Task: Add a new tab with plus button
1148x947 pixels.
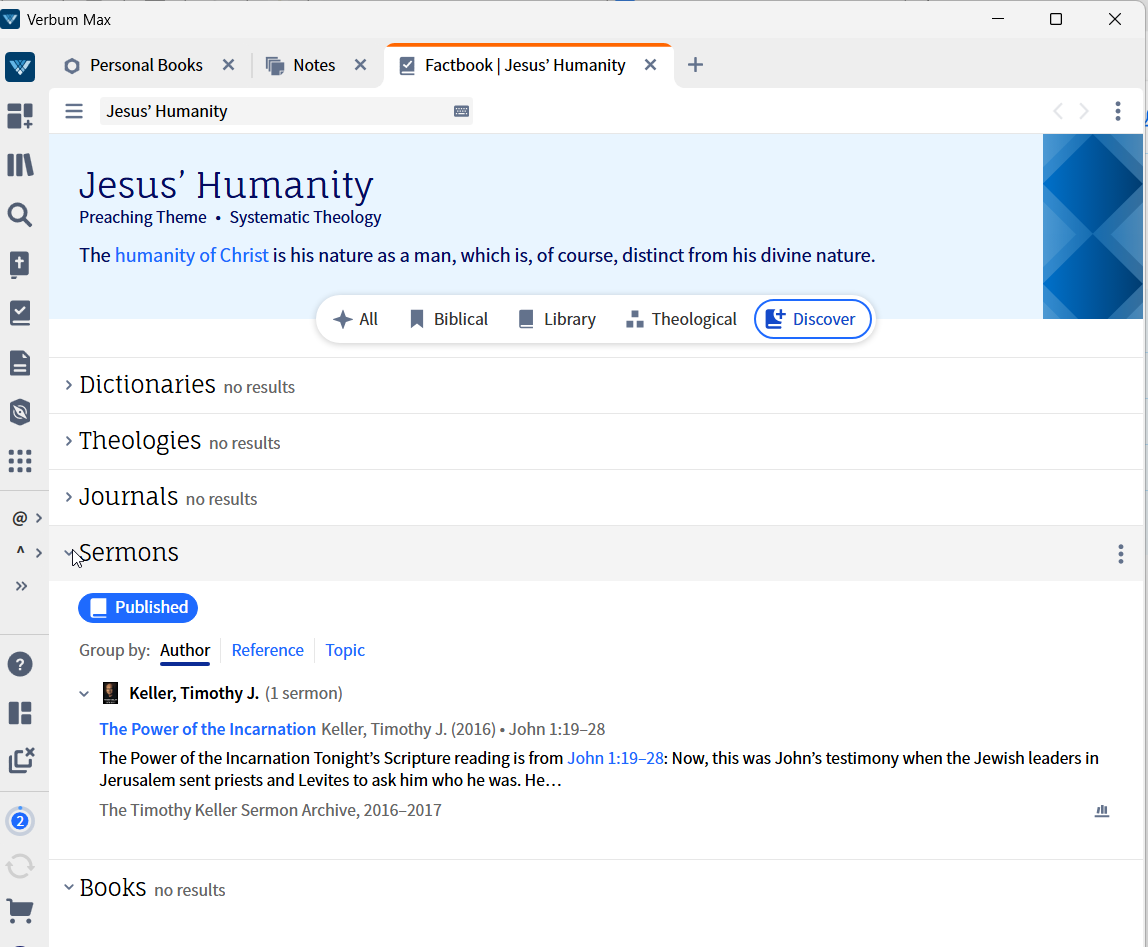Action: (696, 65)
